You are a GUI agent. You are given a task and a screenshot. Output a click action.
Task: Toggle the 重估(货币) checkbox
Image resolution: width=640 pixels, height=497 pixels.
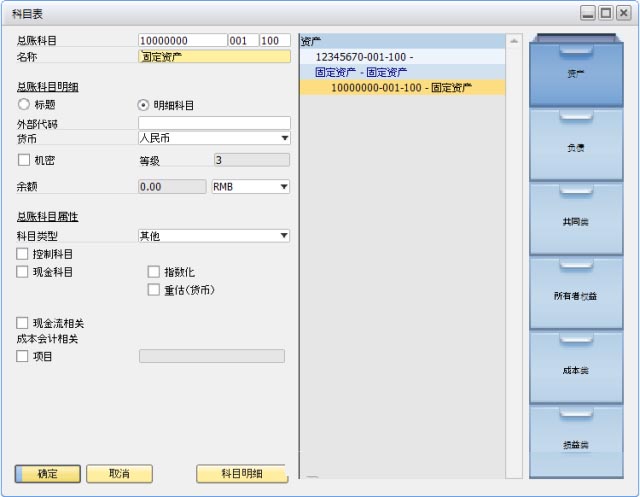tap(154, 290)
